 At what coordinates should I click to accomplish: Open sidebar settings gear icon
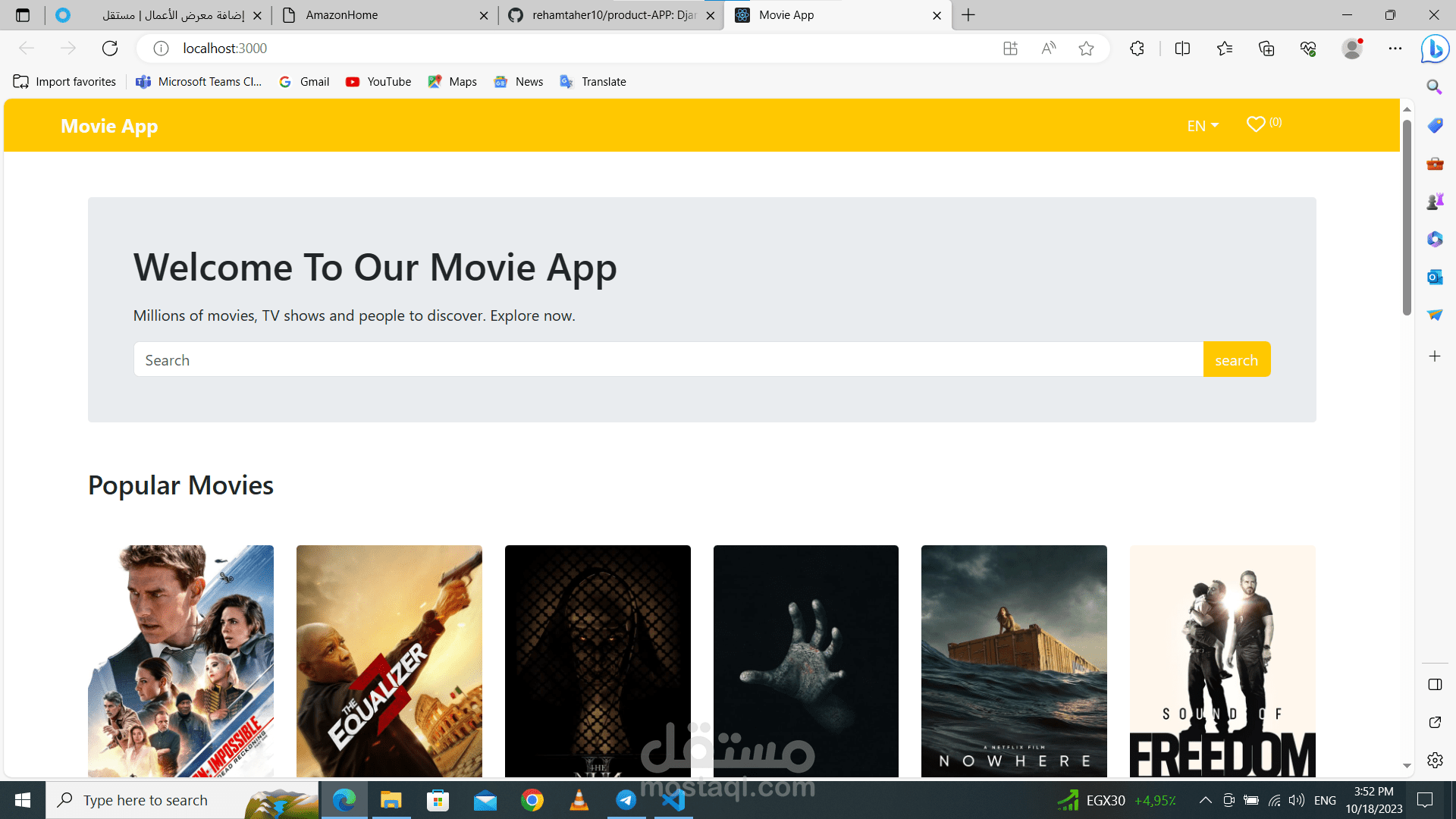[x=1435, y=760]
